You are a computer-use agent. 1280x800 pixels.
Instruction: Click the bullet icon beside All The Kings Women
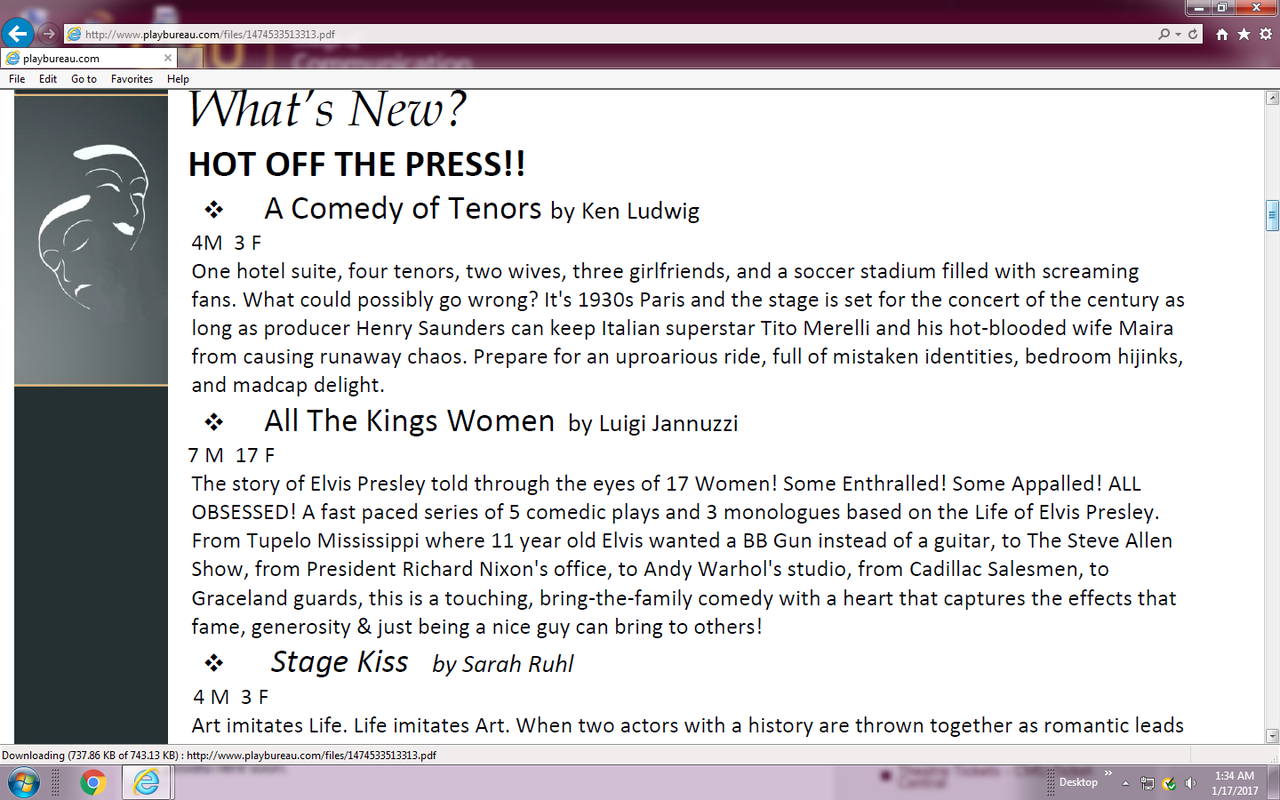[x=213, y=421]
